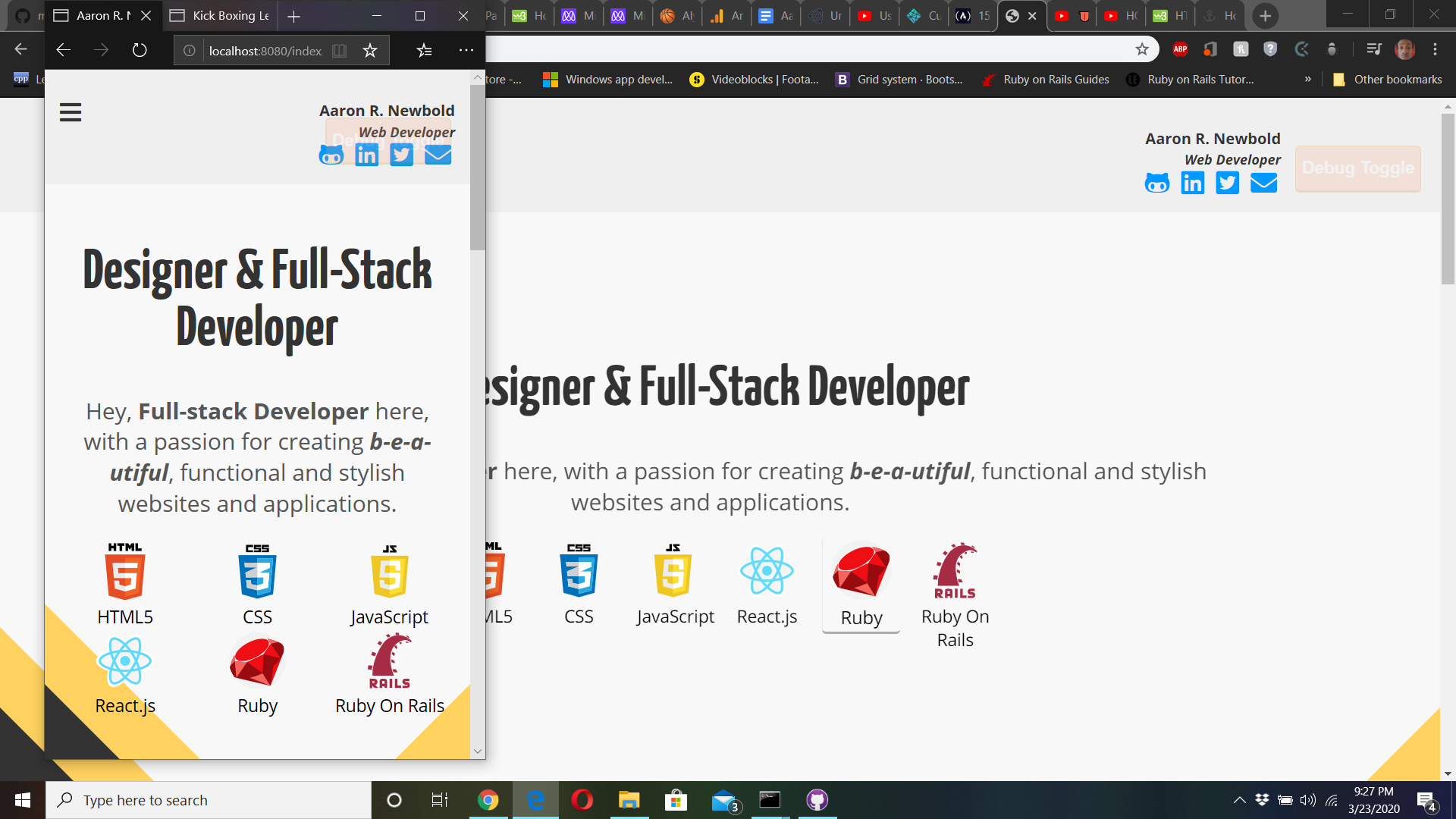Select the HTML5 shield logo
1456x819 pixels.
pos(125,573)
